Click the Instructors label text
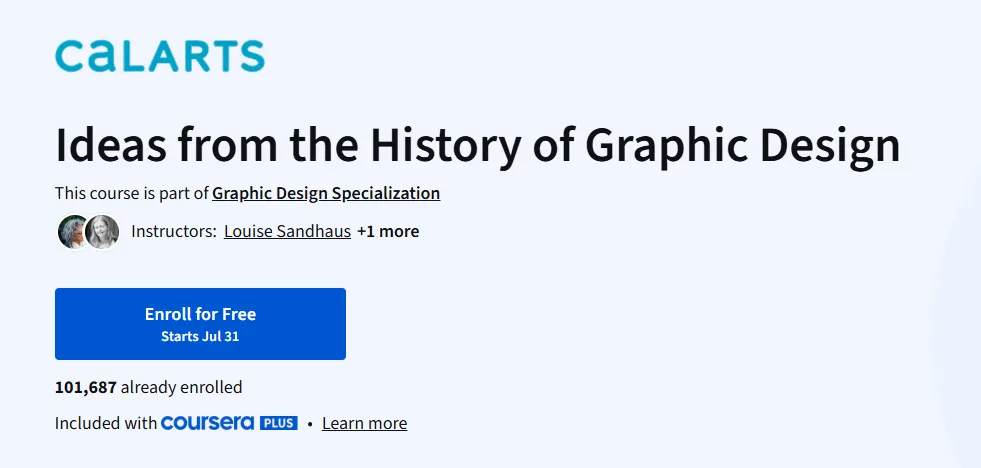 click(174, 231)
